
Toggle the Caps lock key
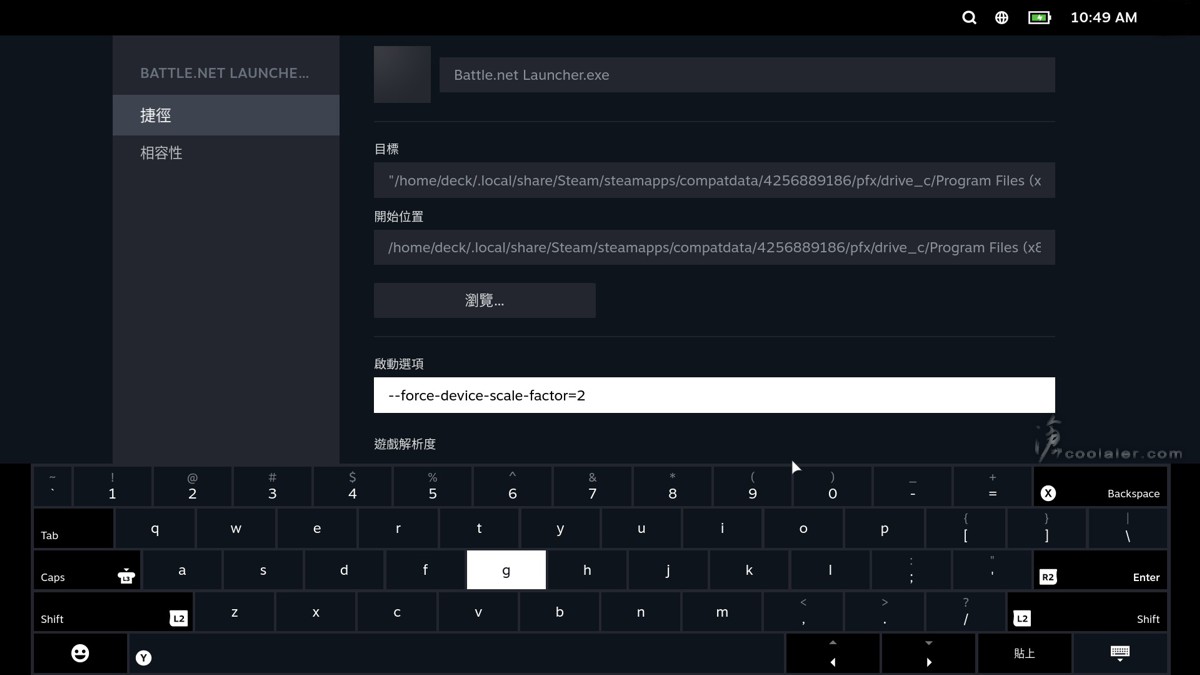pos(87,570)
